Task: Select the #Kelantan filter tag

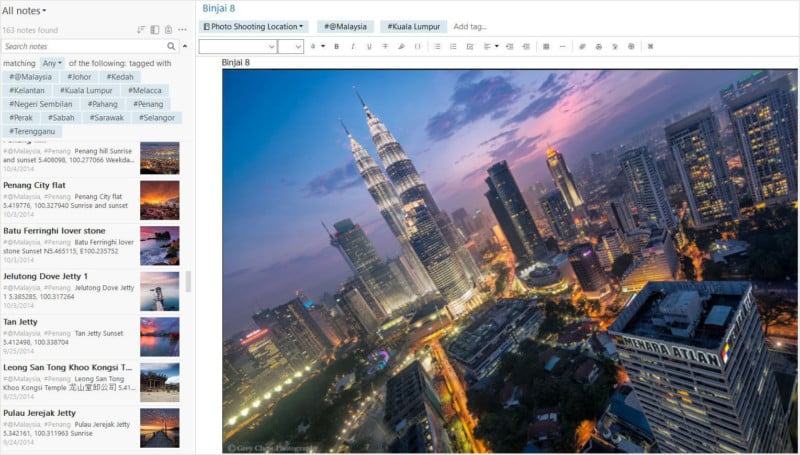Action: (27, 90)
